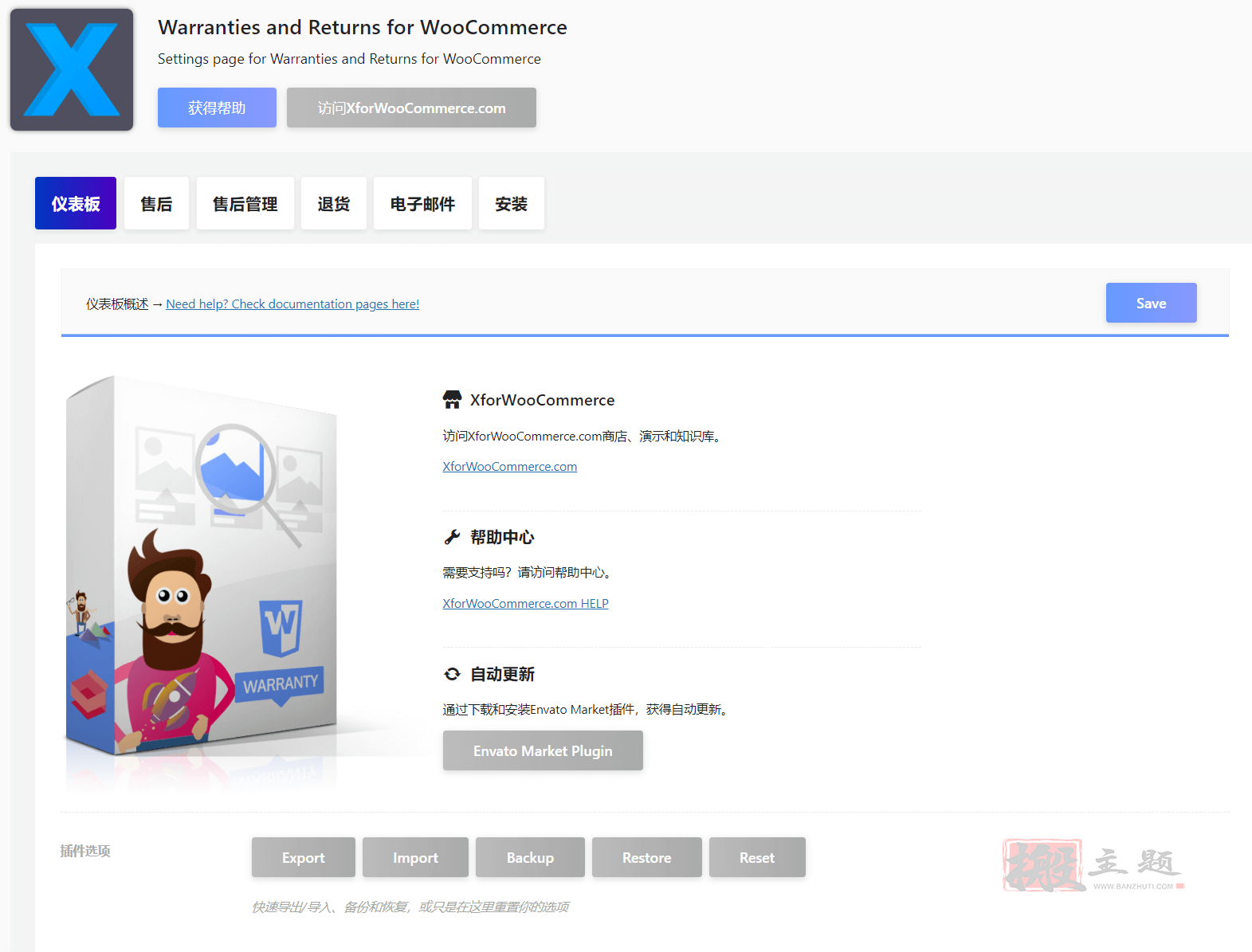Click the 自动更新 heading text

point(502,674)
